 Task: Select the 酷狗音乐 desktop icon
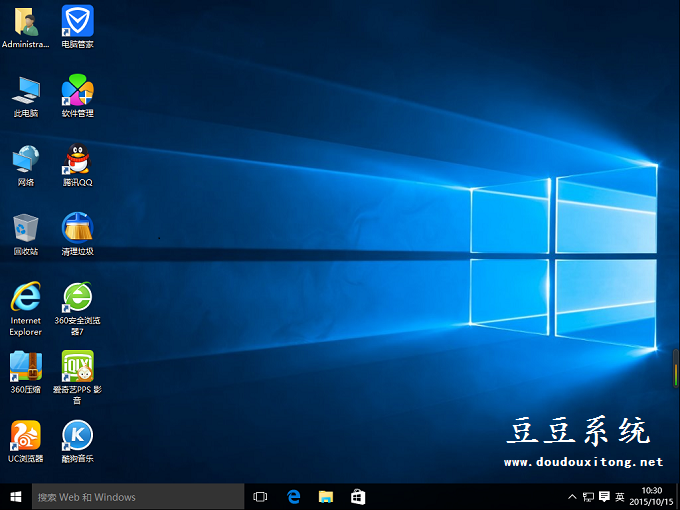tap(77, 435)
